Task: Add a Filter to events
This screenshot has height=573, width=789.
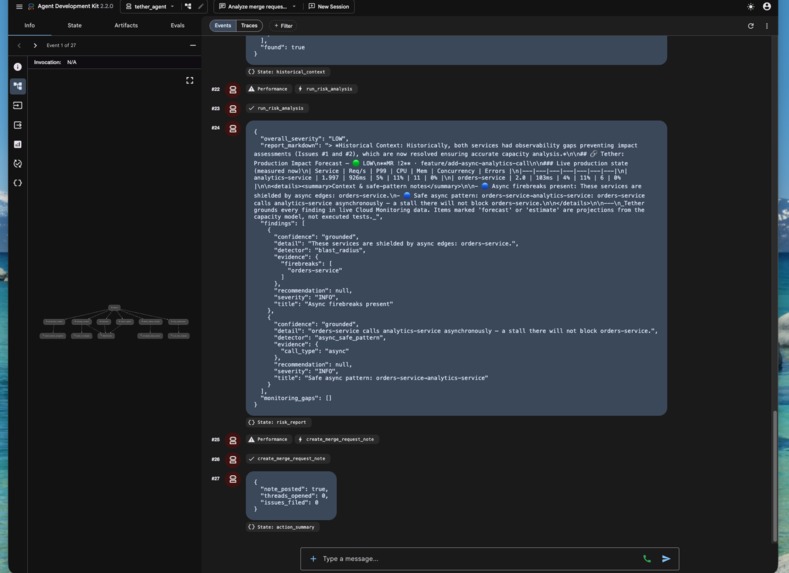Action: [283, 26]
